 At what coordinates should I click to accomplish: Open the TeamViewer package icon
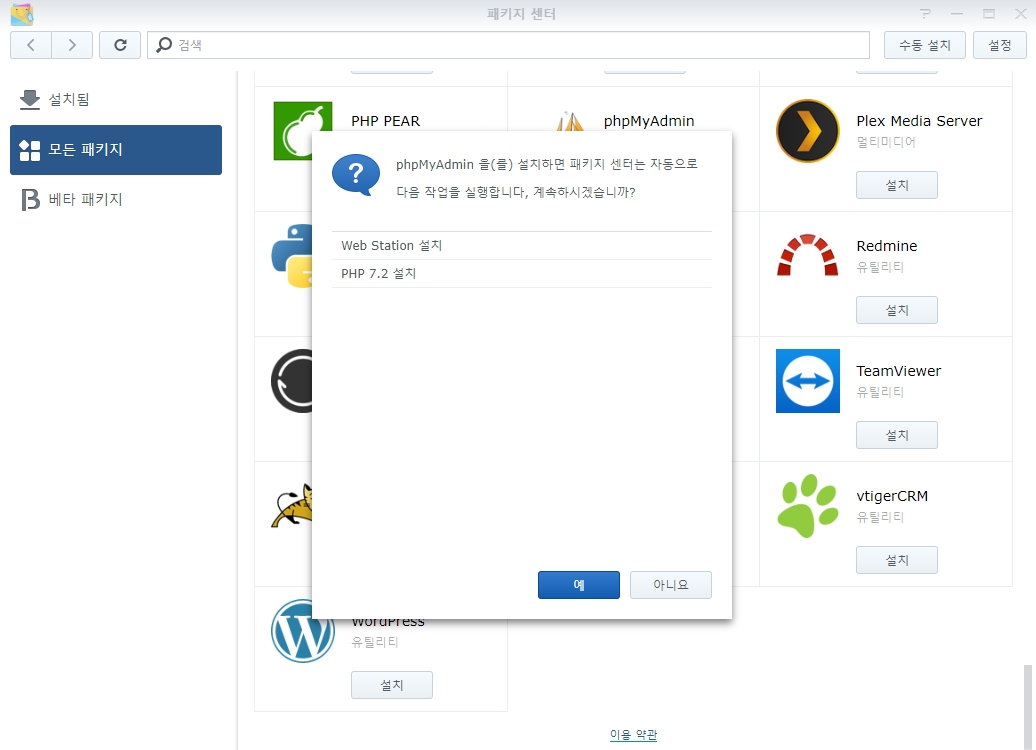click(x=807, y=381)
